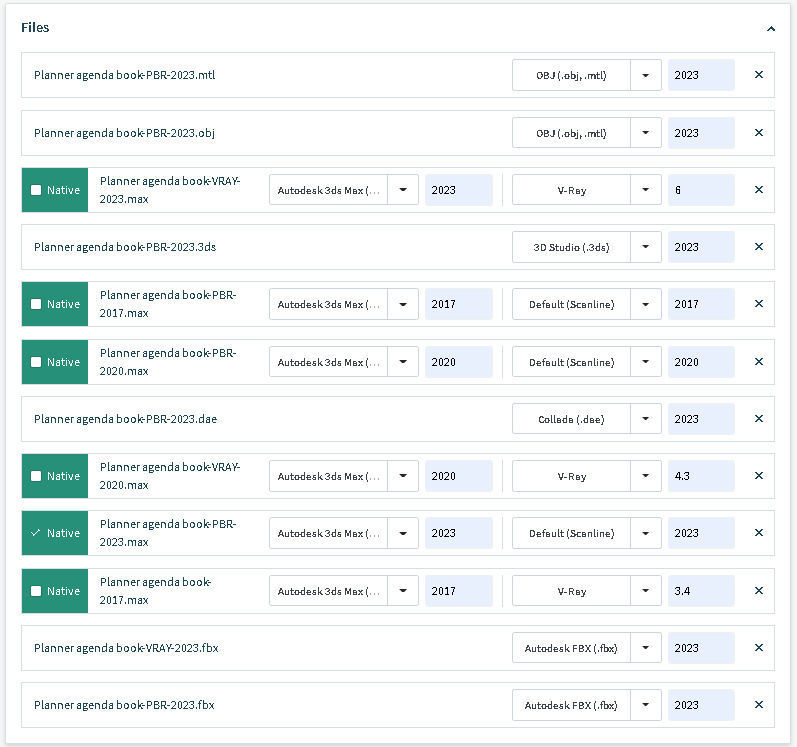Collapse the Files section chevron
Image resolution: width=797 pixels, height=747 pixels.
point(771,29)
